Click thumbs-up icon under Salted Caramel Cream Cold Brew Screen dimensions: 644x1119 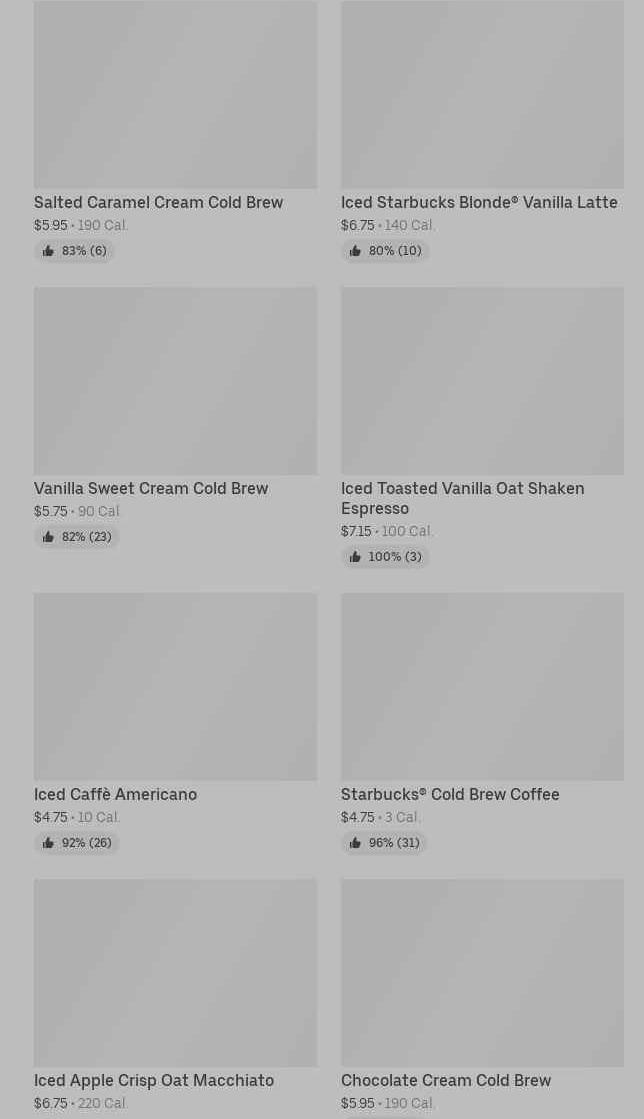click(48, 252)
